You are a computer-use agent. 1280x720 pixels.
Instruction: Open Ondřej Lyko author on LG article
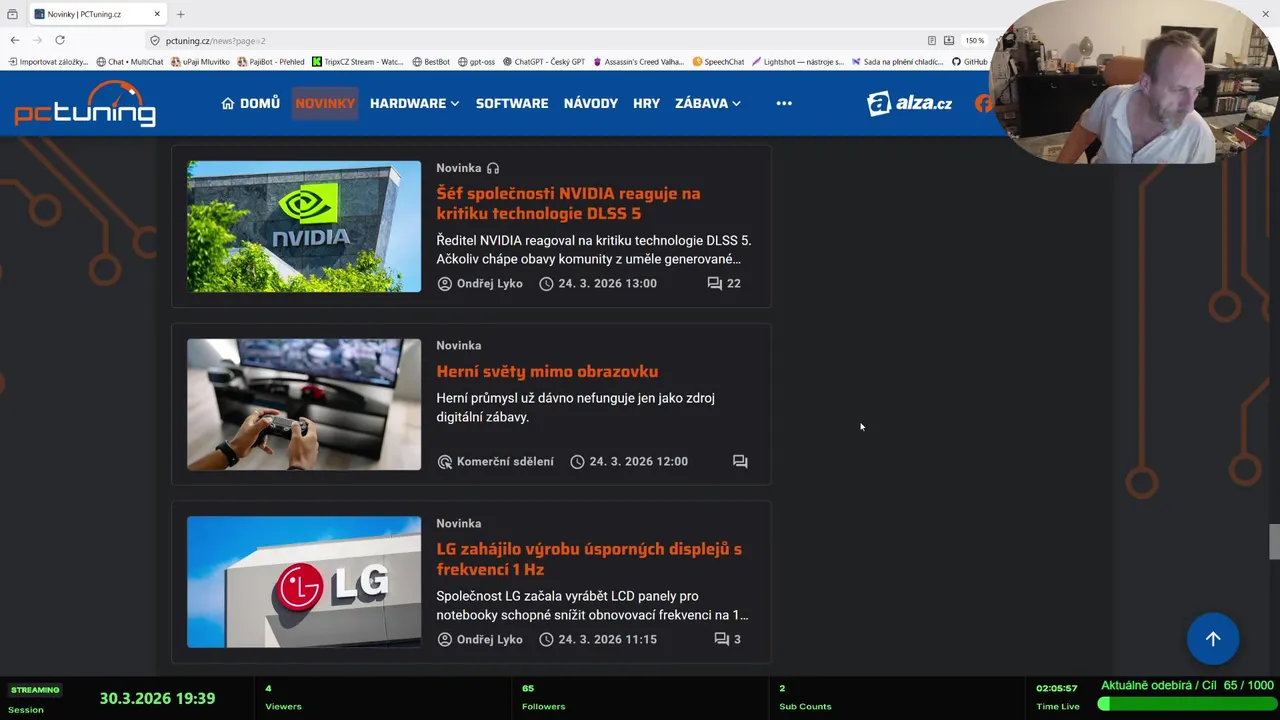click(480, 639)
